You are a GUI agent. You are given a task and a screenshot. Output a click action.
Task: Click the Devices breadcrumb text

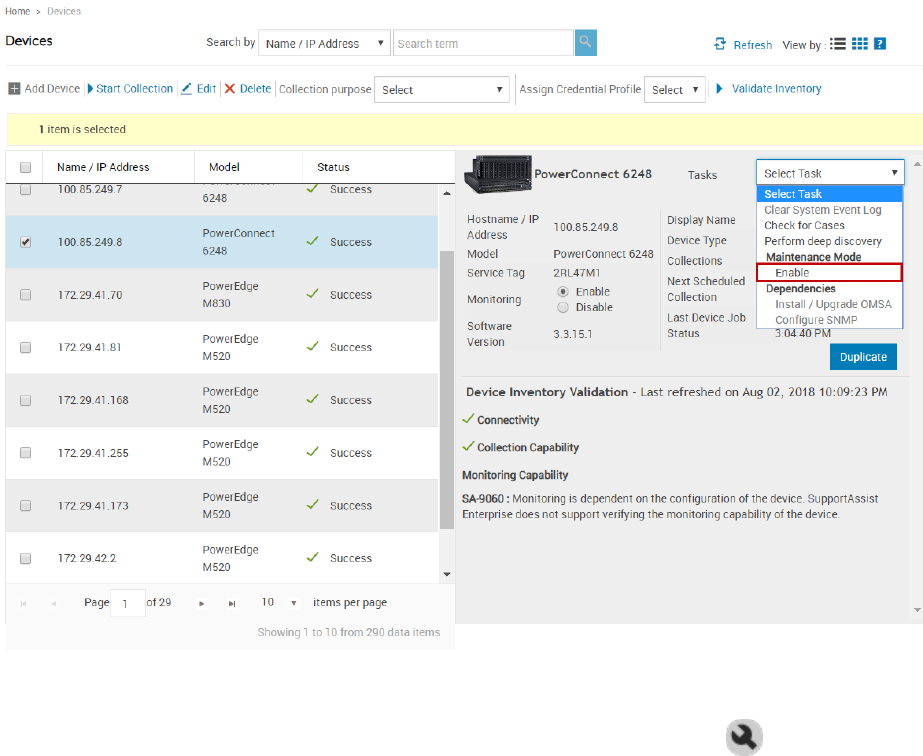pyautogui.click(x=64, y=11)
